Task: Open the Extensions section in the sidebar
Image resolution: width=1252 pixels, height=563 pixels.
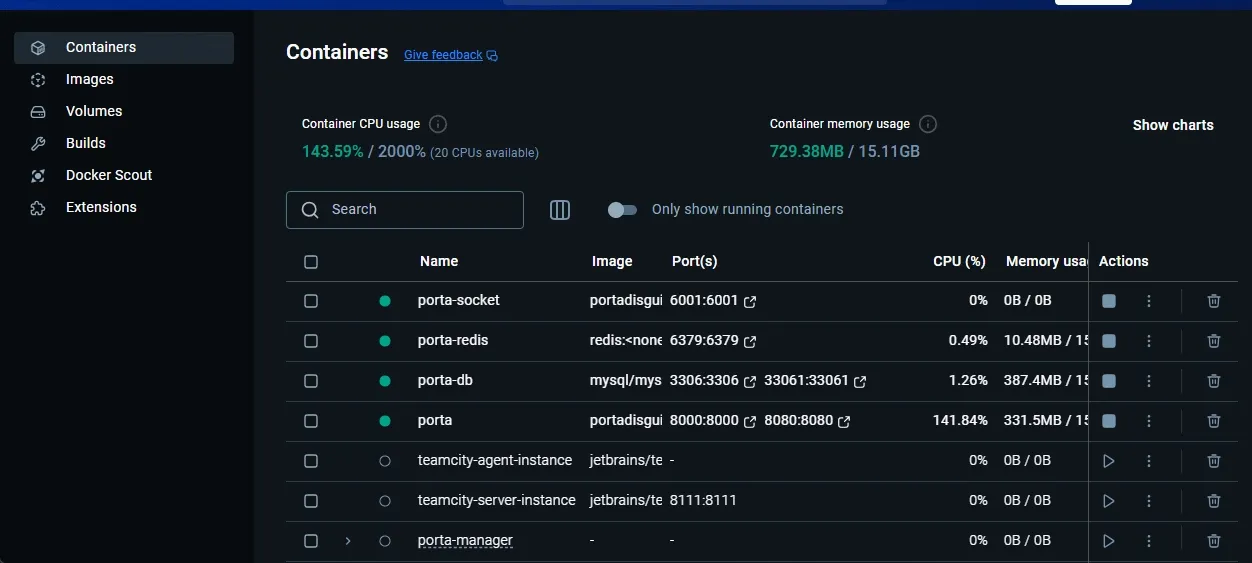Action: 124,207
